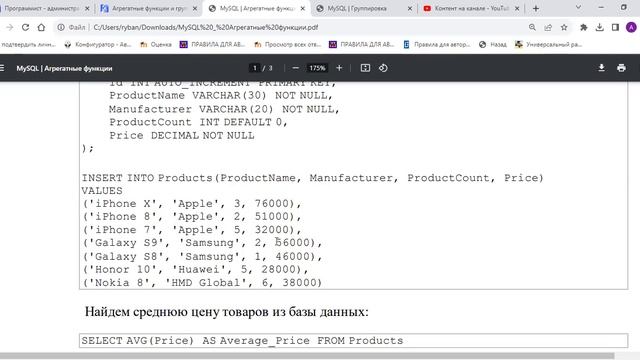
Task: Bookmark this page with the star icon
Action: 564,27
